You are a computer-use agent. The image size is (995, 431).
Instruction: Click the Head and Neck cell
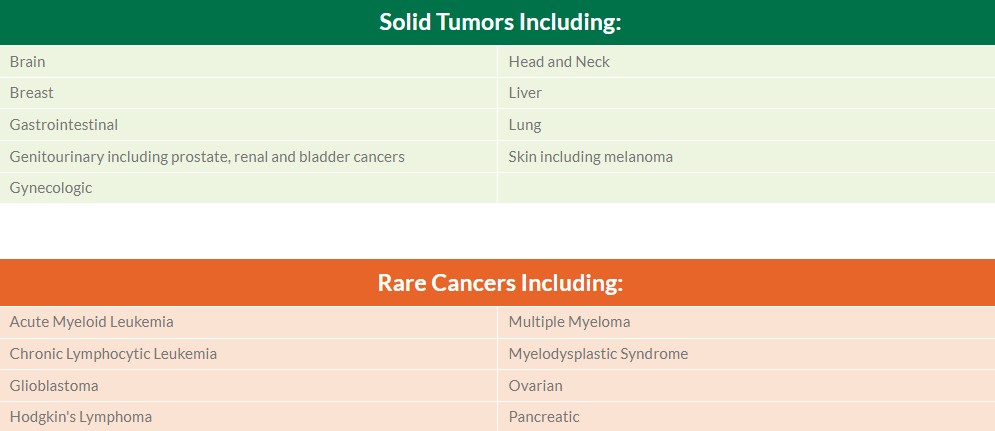click(x=559, y=62)
